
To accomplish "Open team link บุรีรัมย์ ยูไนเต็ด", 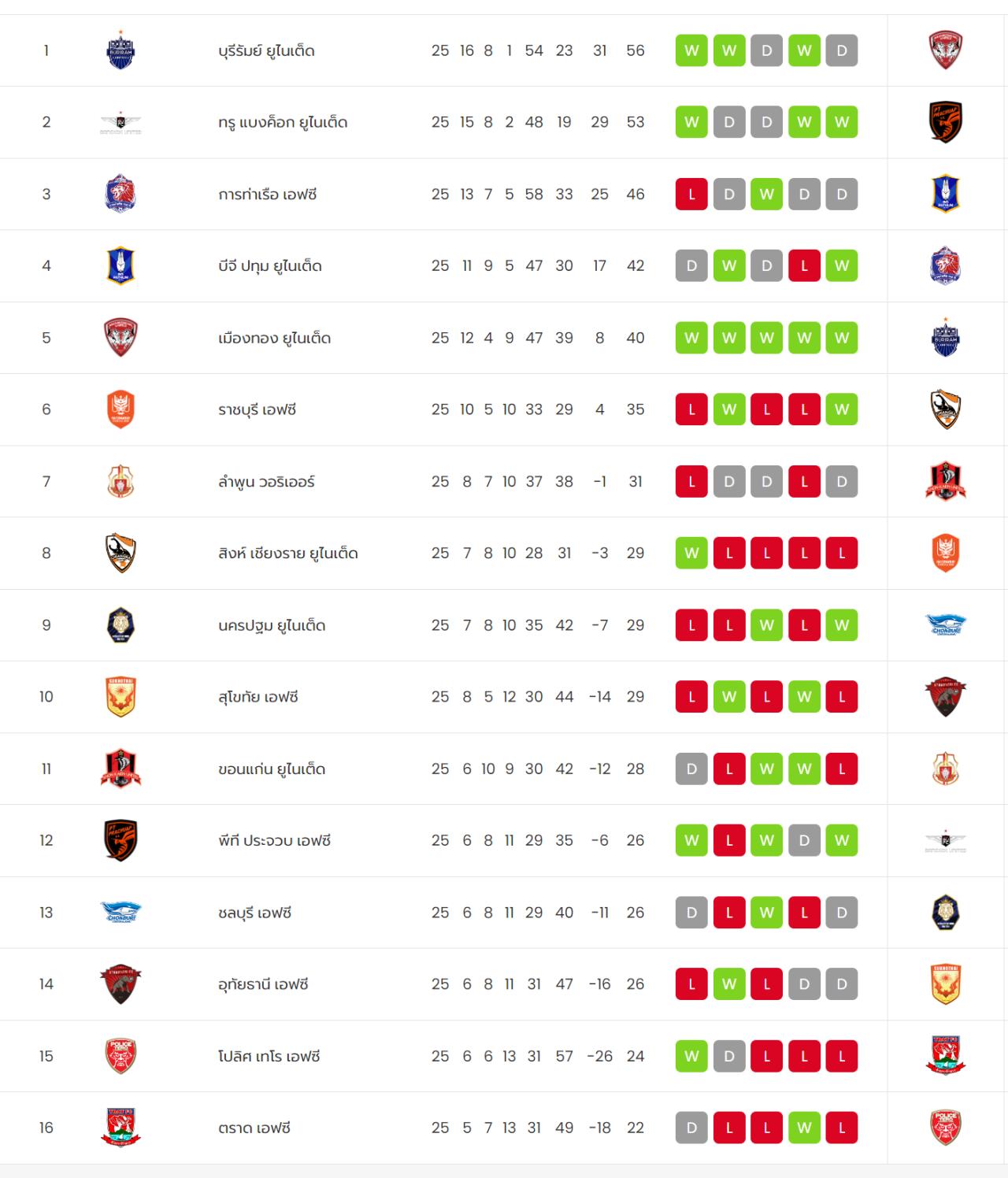I will 266,50.
